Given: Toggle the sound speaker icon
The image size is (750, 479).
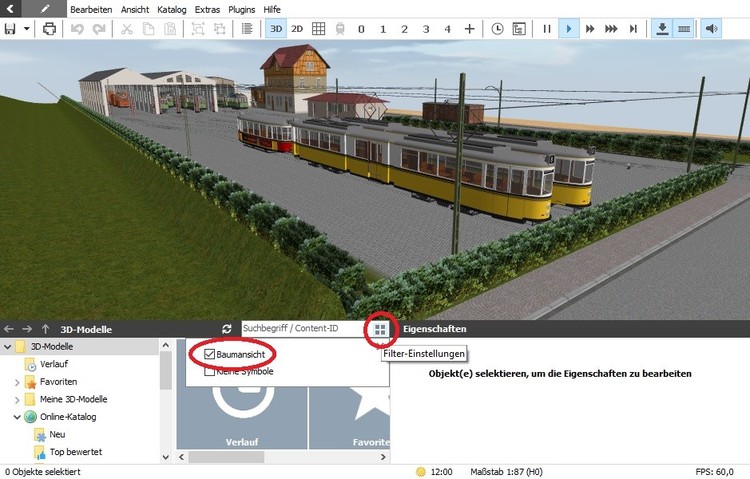Looking at the screenshot, I should pyautogui.click(x=711, y=29).
